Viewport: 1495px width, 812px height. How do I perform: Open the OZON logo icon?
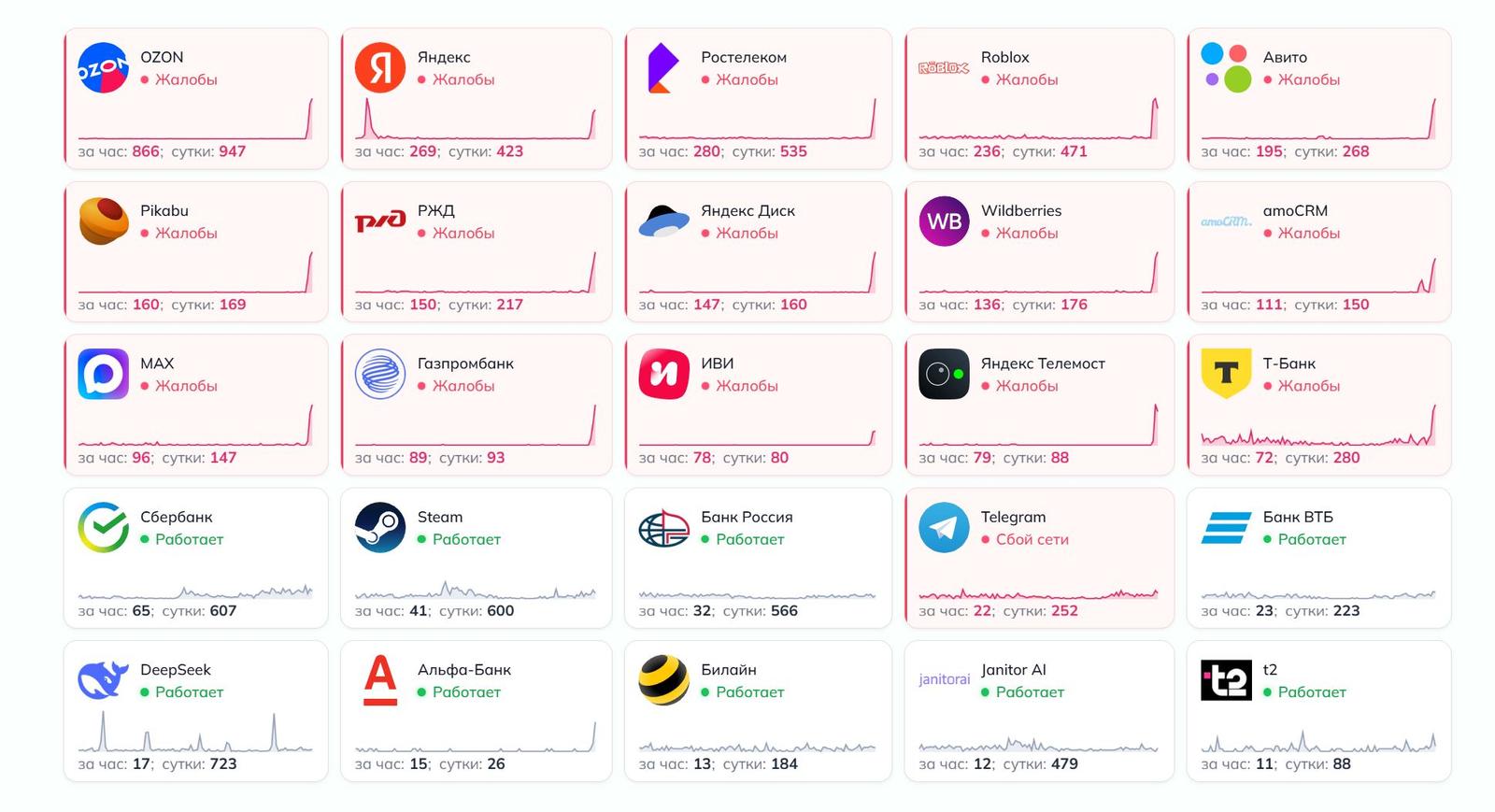pos(103,68)
